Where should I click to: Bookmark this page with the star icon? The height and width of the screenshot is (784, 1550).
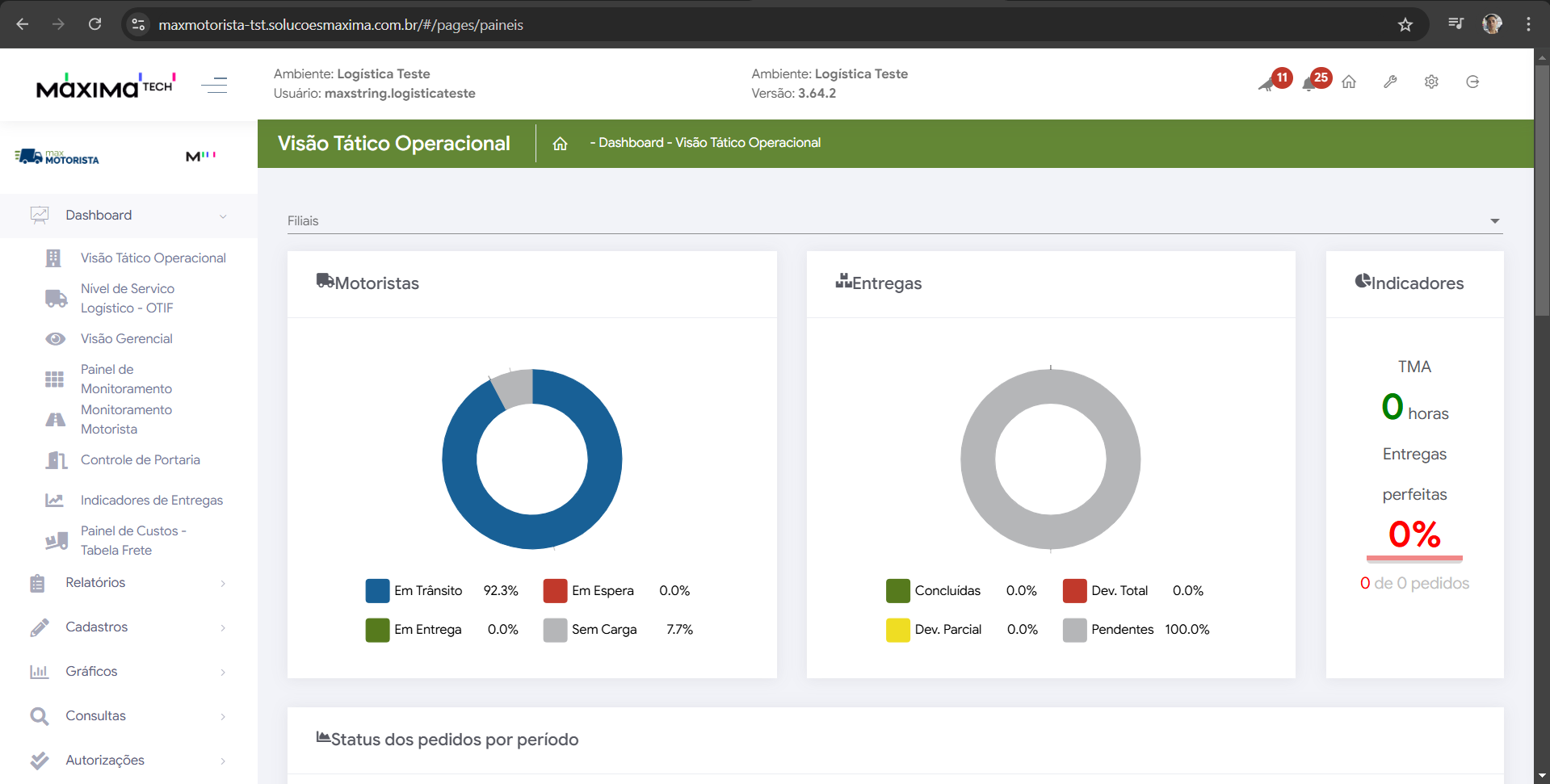point(1405,25)
